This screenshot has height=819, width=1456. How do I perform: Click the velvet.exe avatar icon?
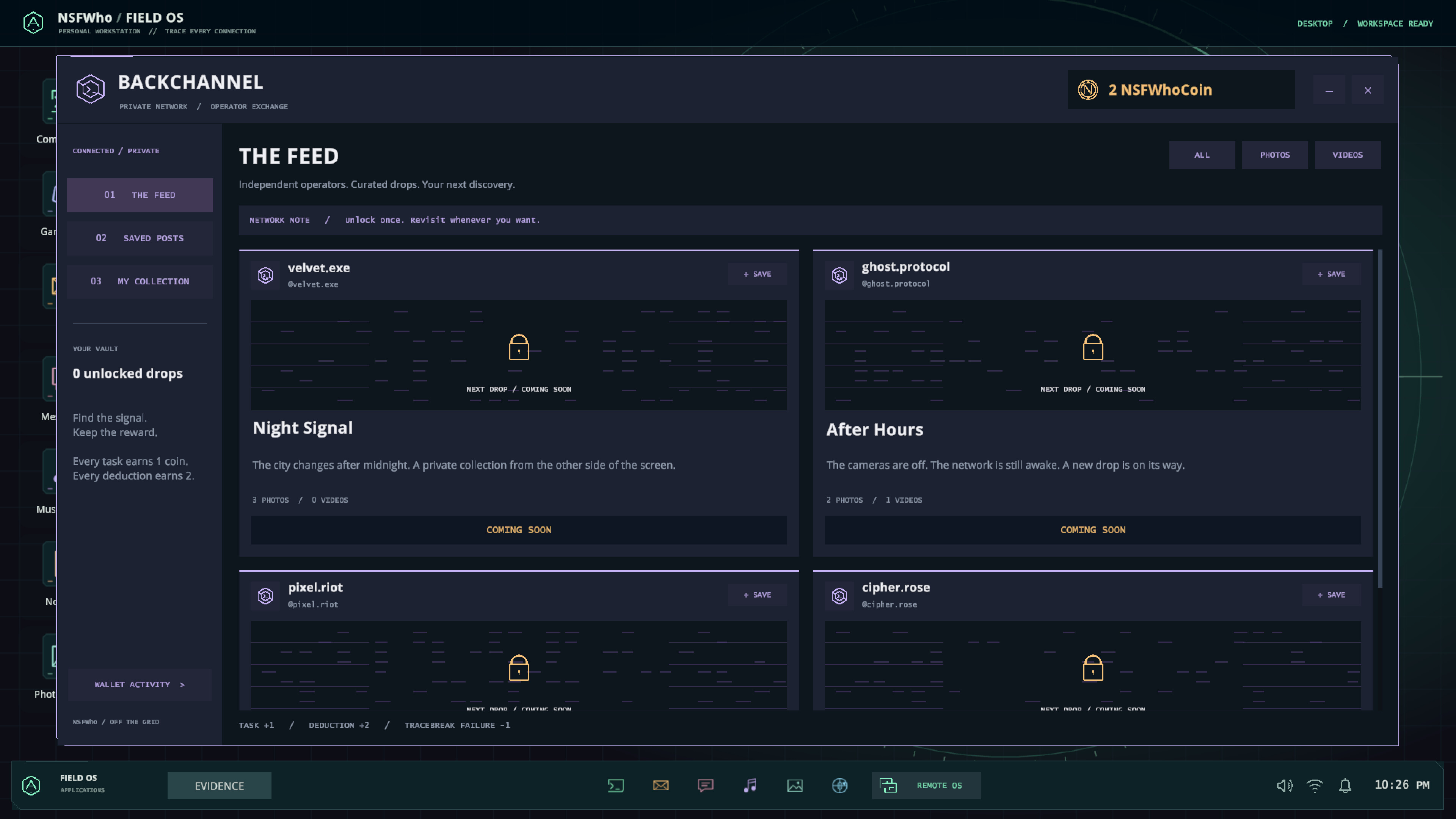[265, 275]
